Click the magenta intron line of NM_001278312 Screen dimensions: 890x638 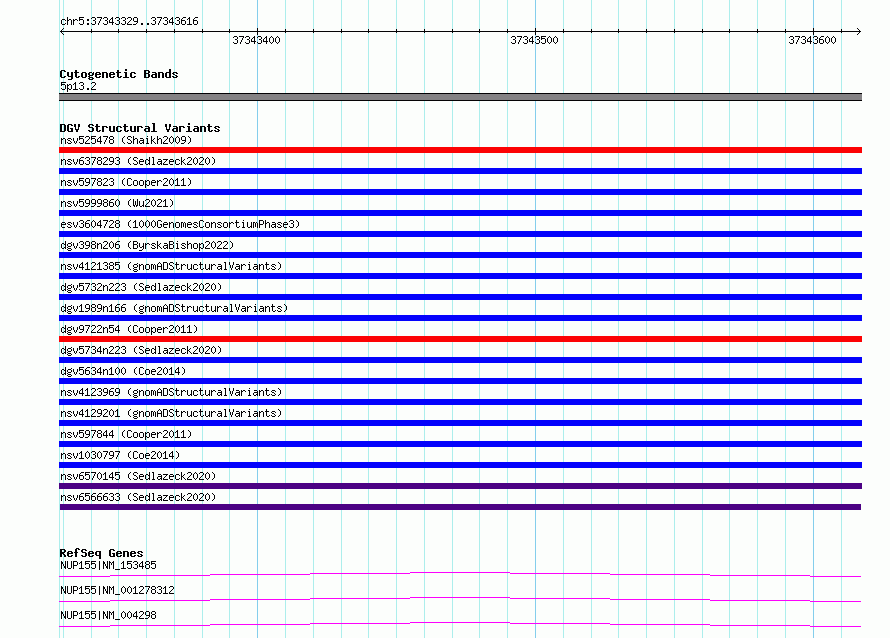point(460,599)
